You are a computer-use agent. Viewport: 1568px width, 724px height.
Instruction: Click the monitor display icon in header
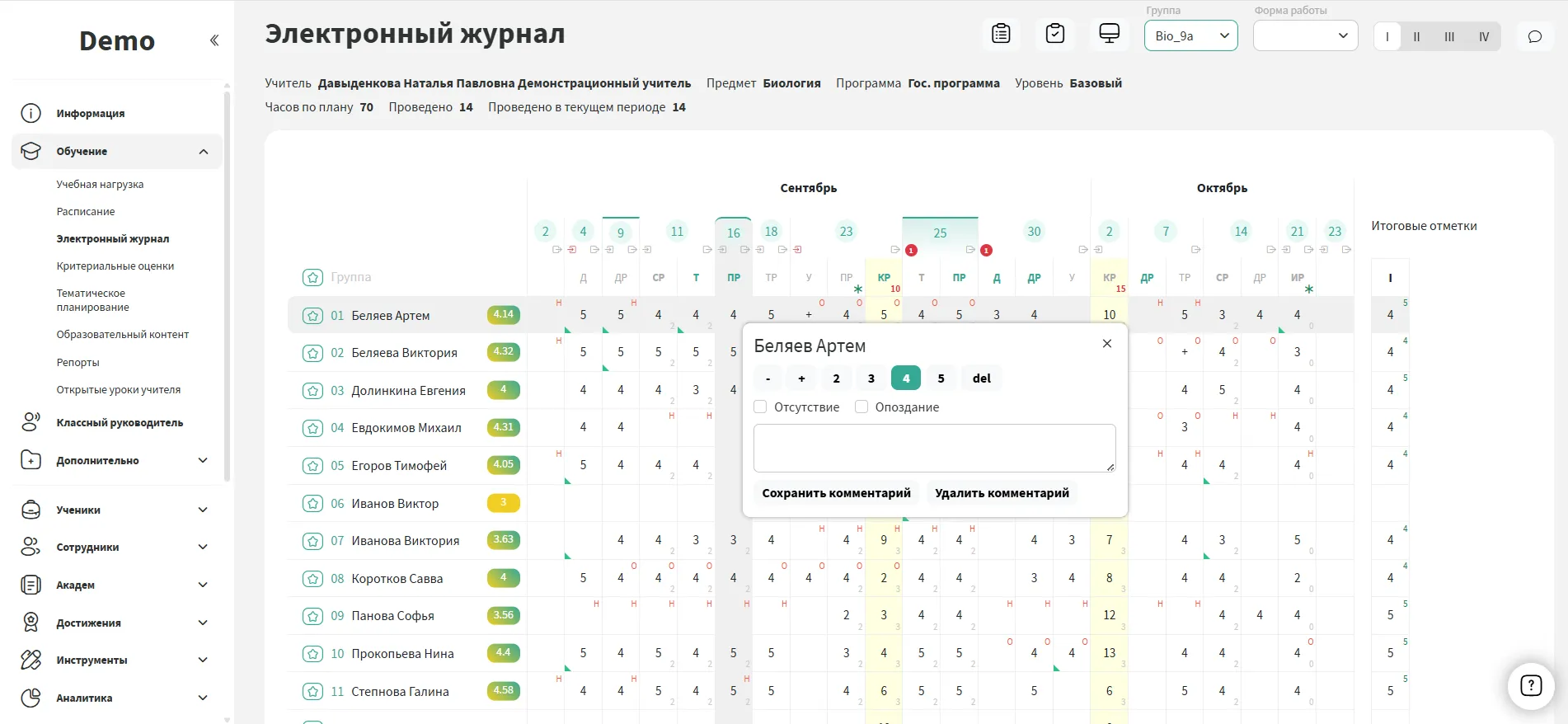click(x=1109, y=34)
